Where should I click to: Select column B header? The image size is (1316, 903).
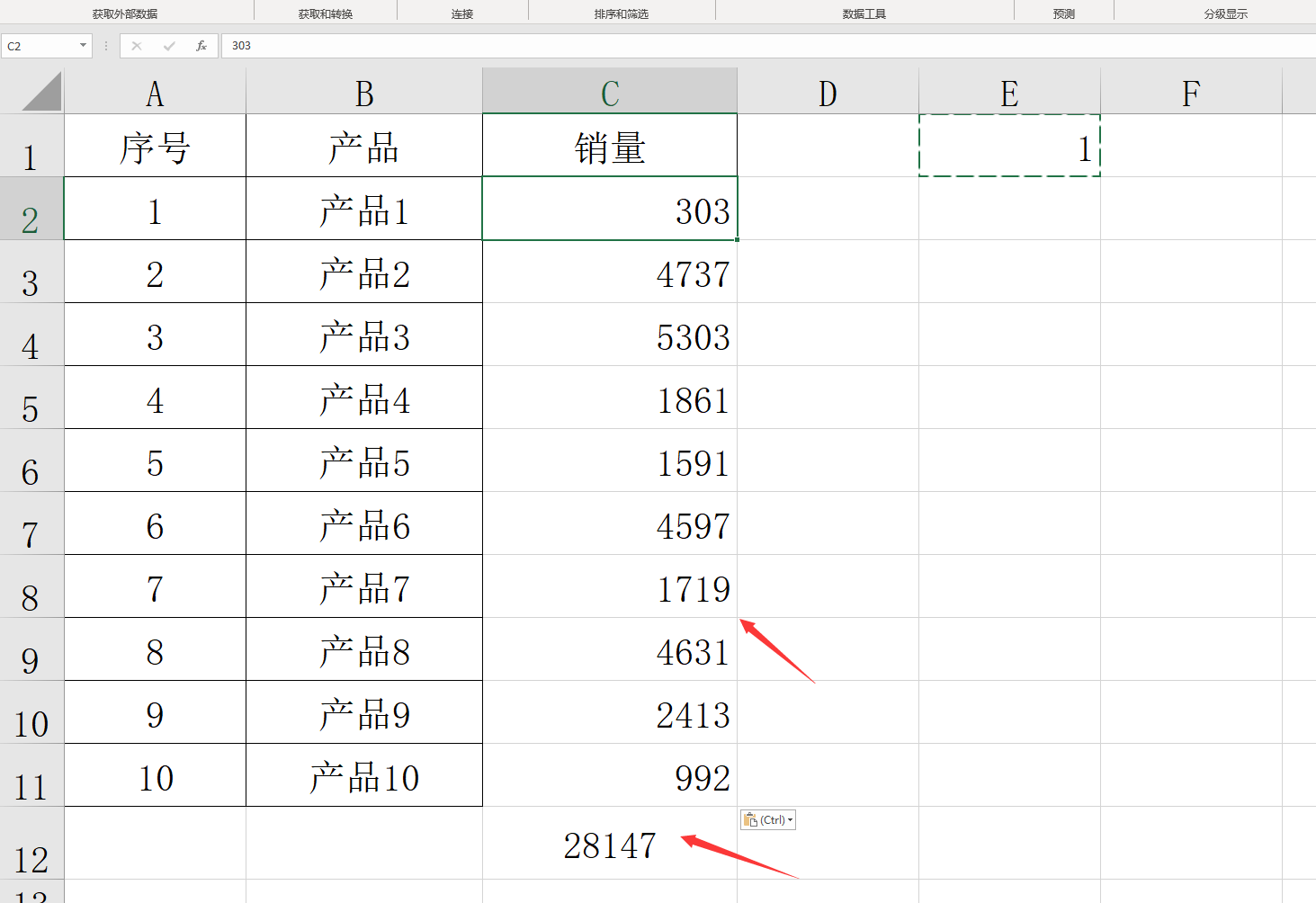(x=364, y=91)
